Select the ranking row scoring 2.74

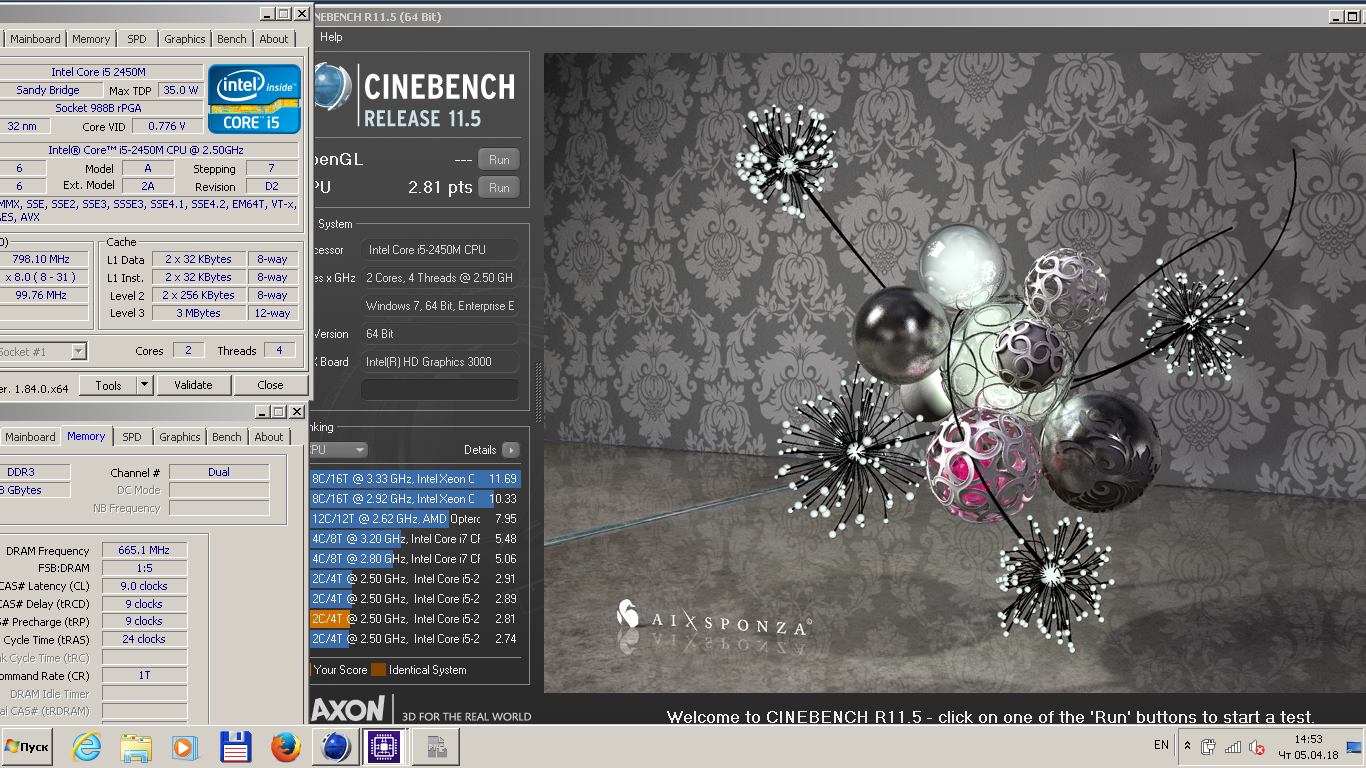point(415,639)
